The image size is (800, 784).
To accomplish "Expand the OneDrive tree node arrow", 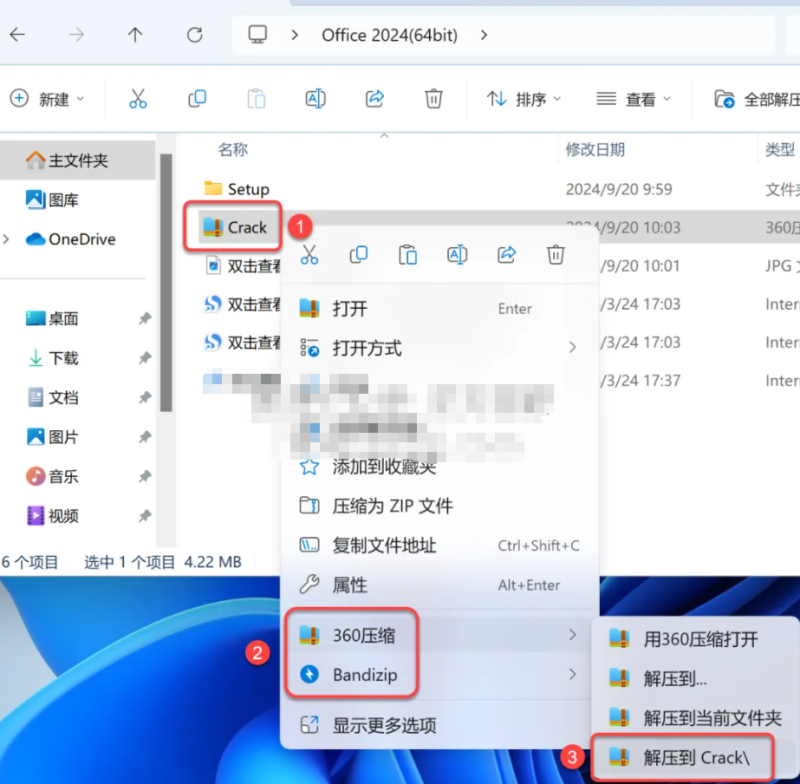I will [6, 239].
